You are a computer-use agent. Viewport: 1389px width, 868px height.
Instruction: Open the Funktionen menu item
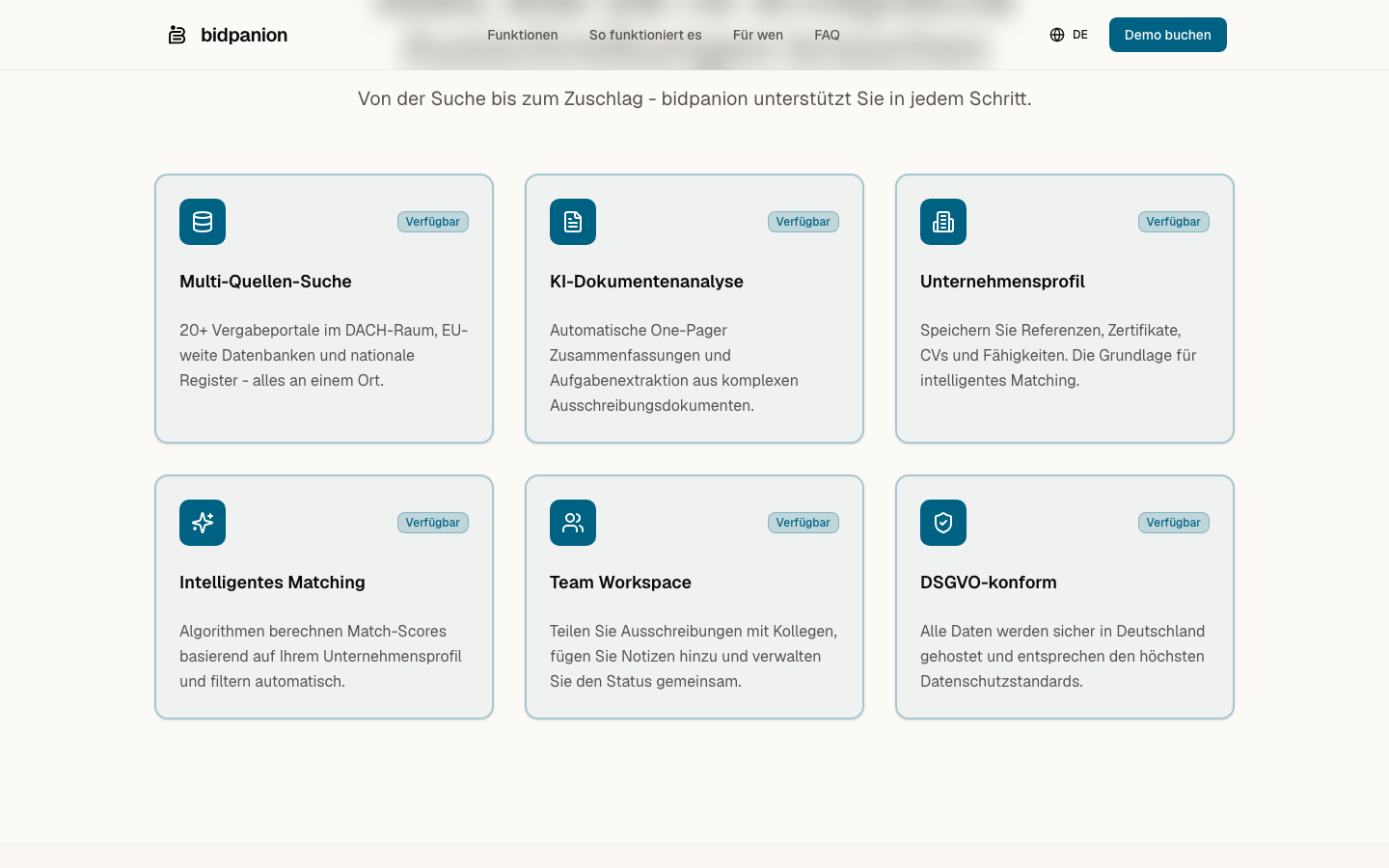(523, 35)
